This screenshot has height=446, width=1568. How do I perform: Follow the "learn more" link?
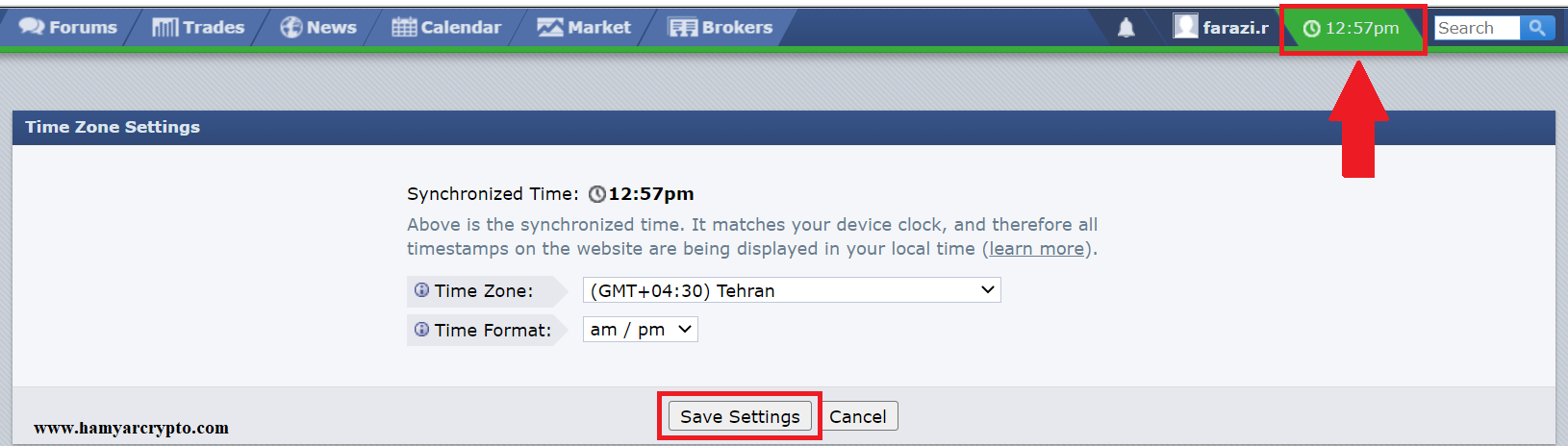pyautogui.click(x=1037, y=249)
